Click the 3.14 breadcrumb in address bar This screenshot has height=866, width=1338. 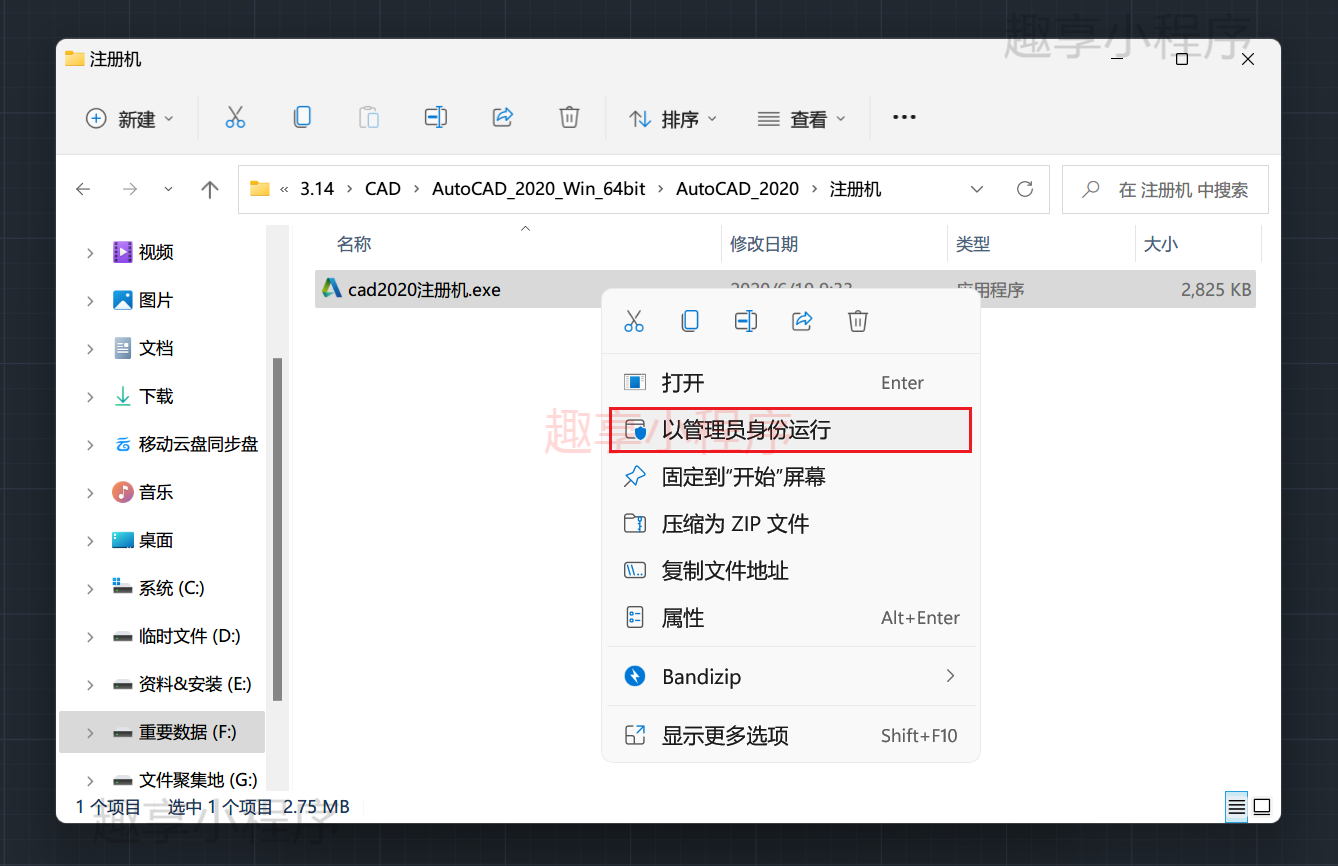(x=317, y=189)
